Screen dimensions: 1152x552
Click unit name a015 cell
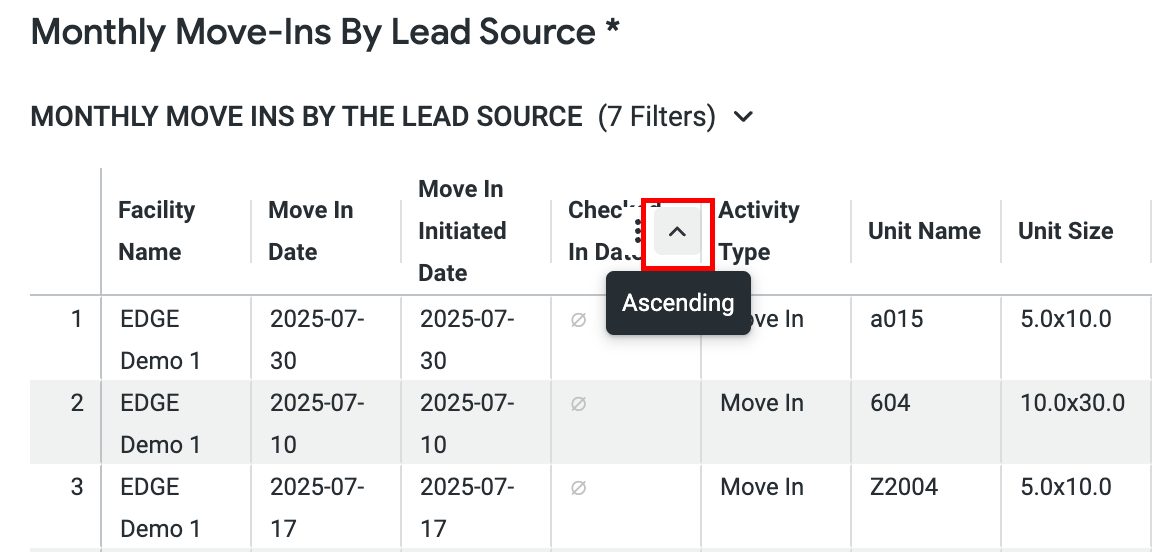pyautogui.click(x=897, y=320)
